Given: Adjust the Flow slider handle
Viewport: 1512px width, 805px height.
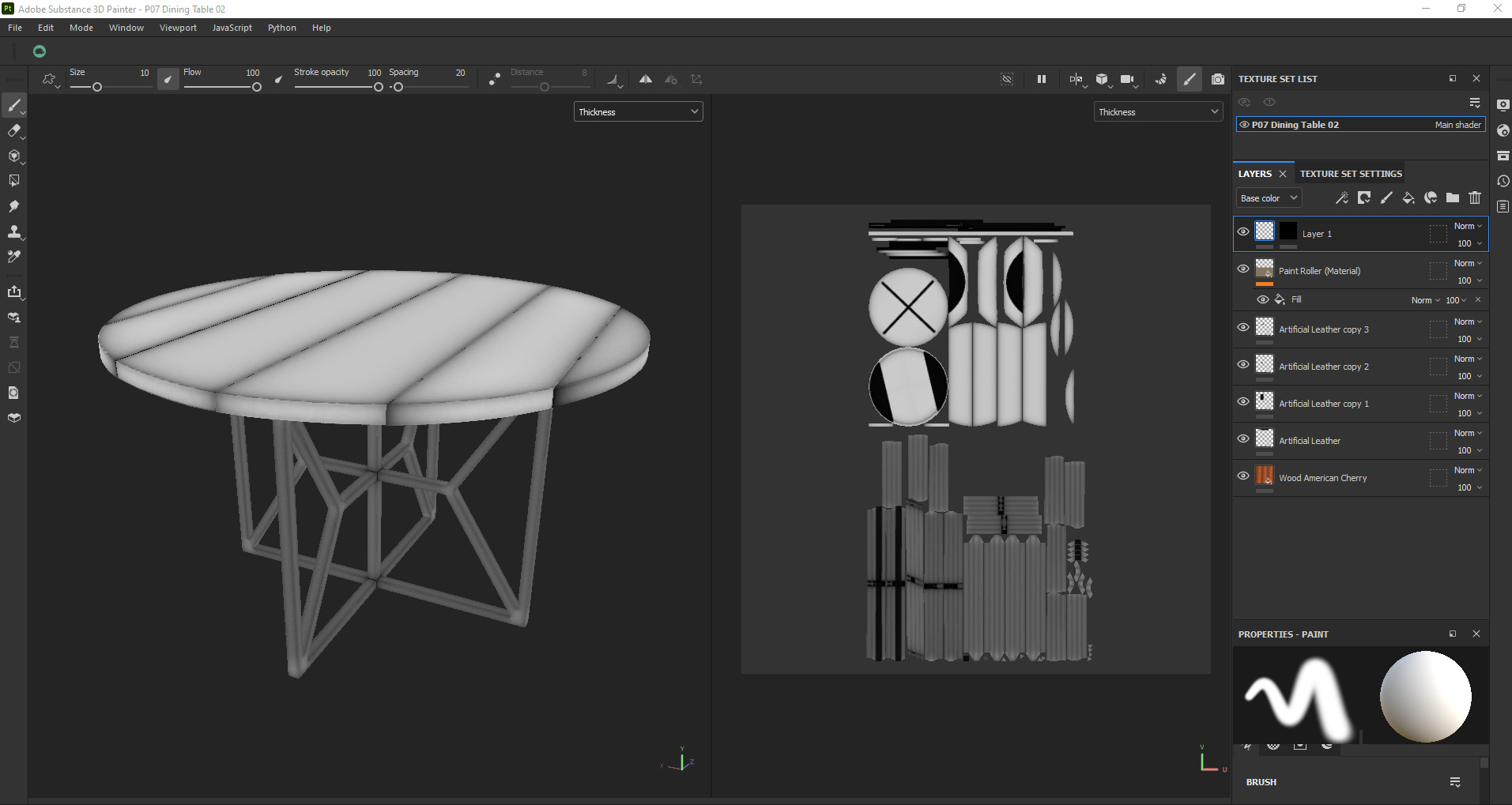Looking at the screenshot, I should coord(257,87).
